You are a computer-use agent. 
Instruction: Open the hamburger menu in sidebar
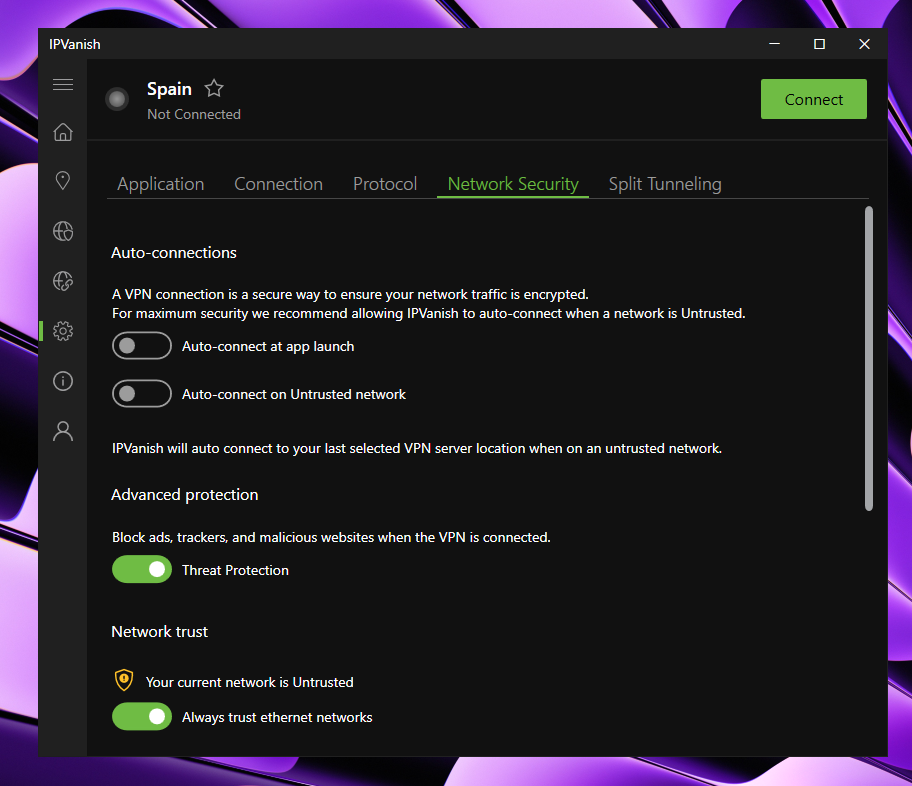[63, 85]
